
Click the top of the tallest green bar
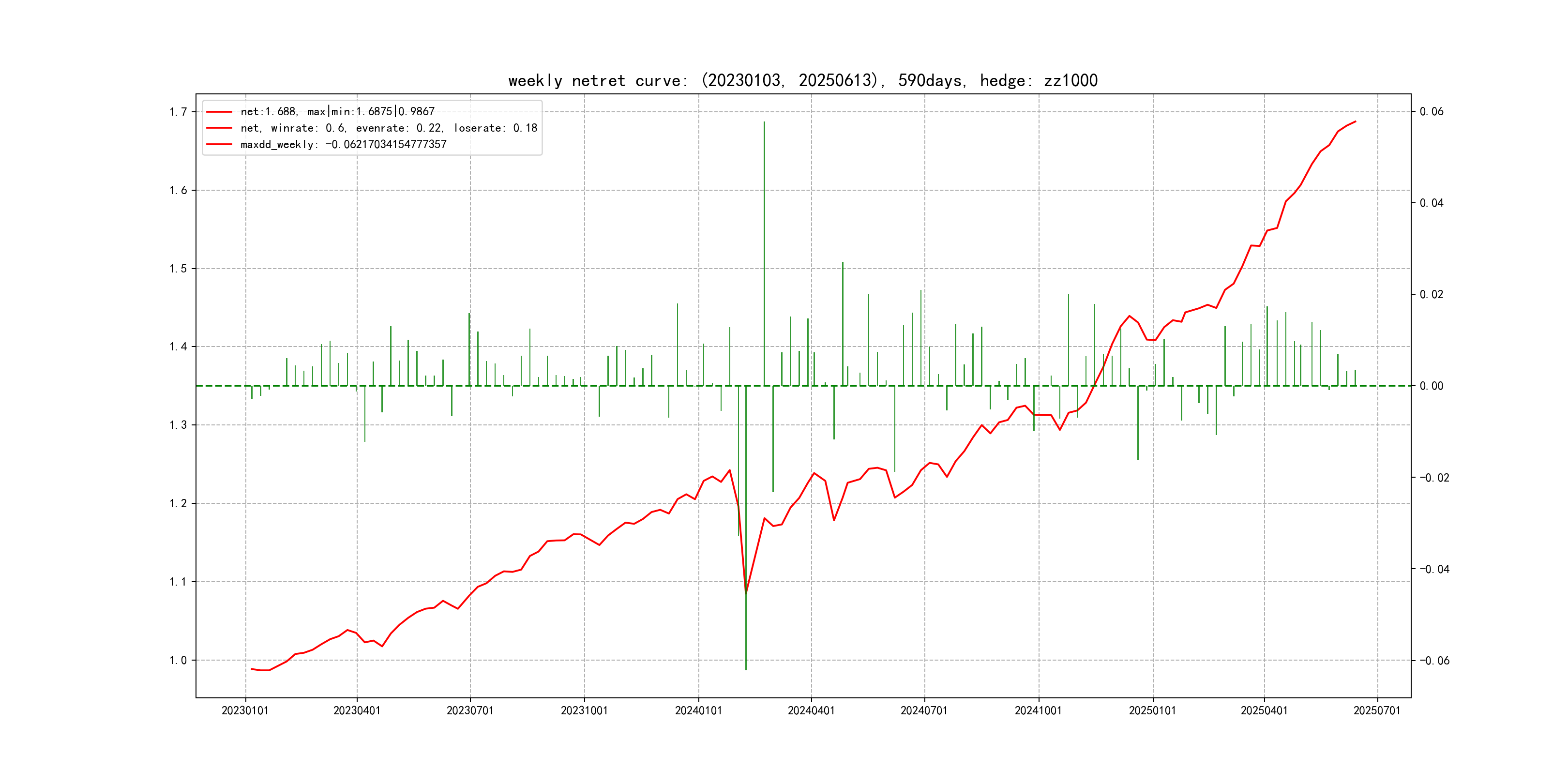point(765,122)
